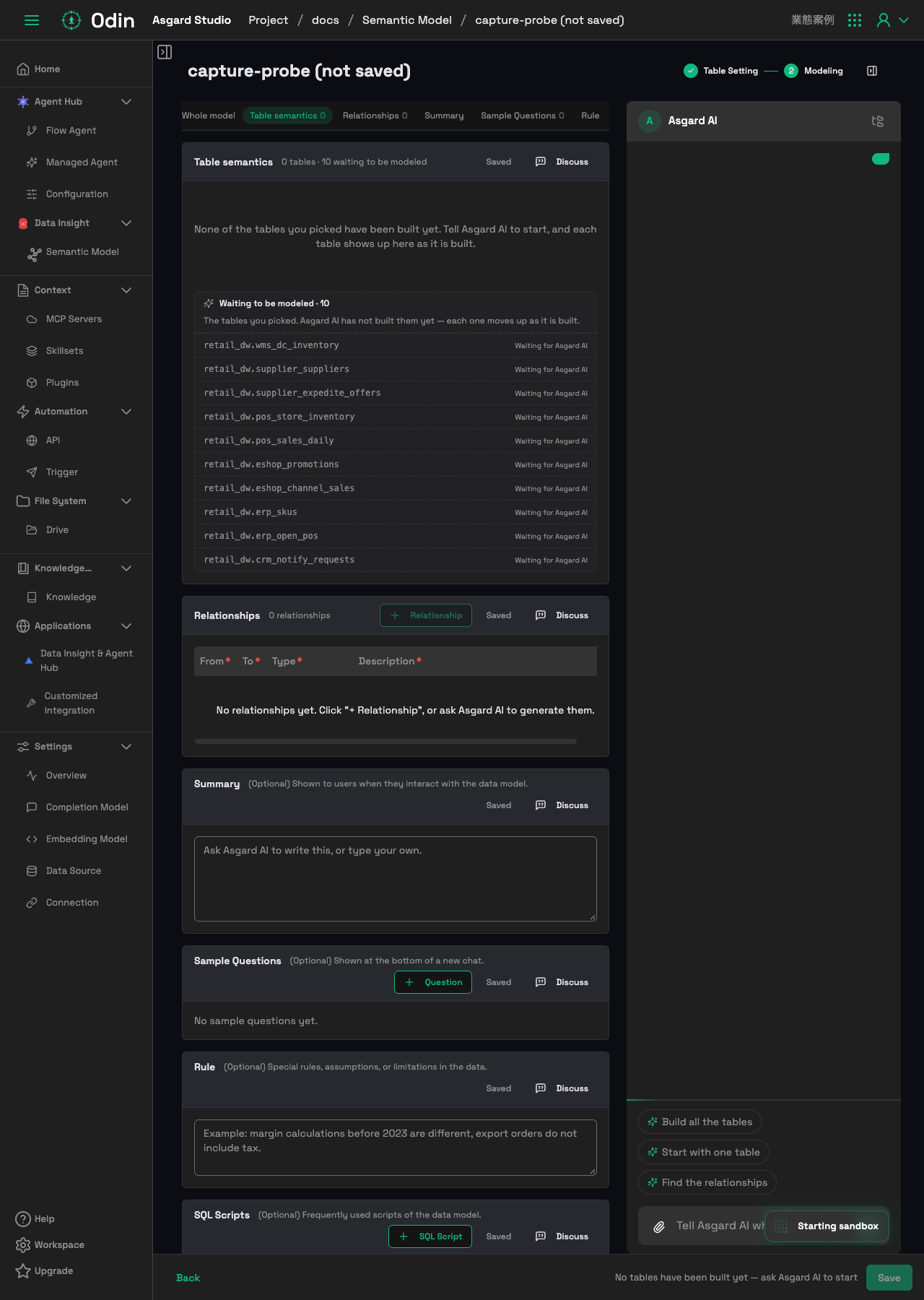
Task: Open chat history icon in Asgard AI header
Action: tap(878, 121)
